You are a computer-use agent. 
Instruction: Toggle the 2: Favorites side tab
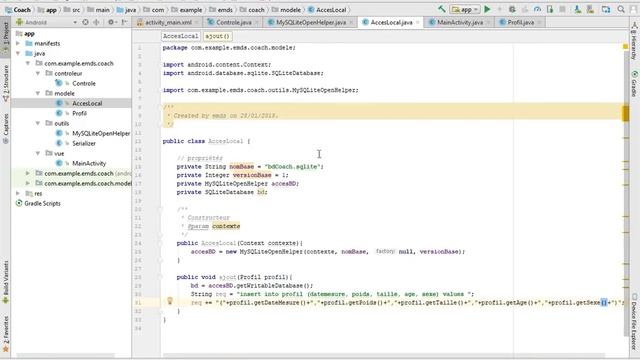(5, 334)
